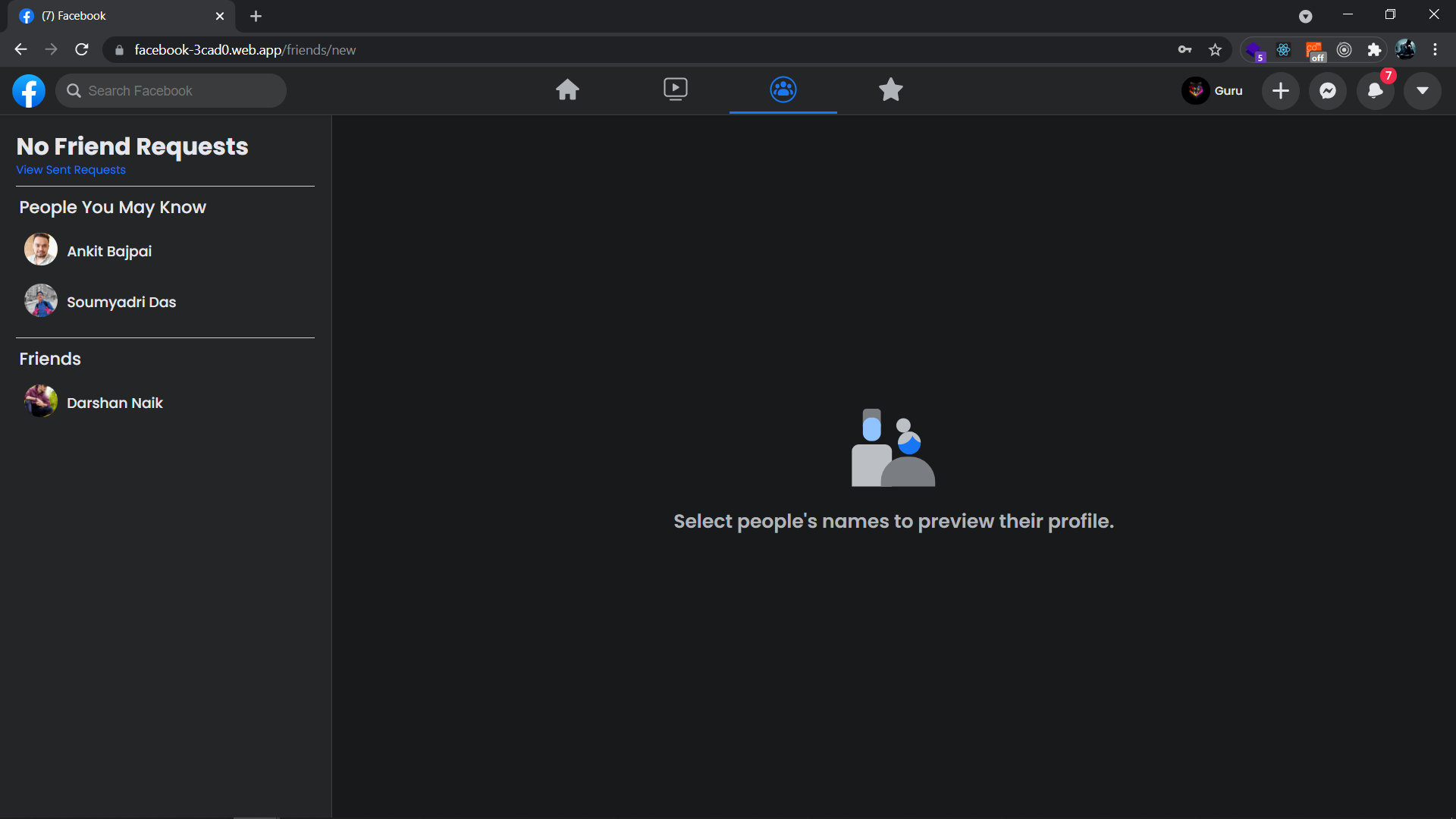1456x819 pixels.
Task: Click Ankit Bajpai's avatar photo
Action: tap(41, 249)
